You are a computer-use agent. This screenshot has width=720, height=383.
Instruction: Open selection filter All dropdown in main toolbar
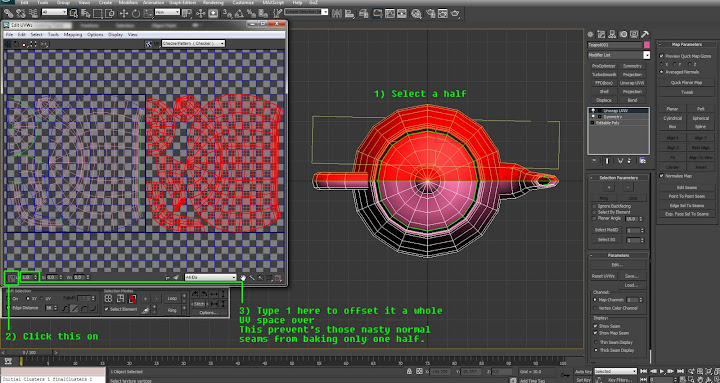[x=54, y=12]
